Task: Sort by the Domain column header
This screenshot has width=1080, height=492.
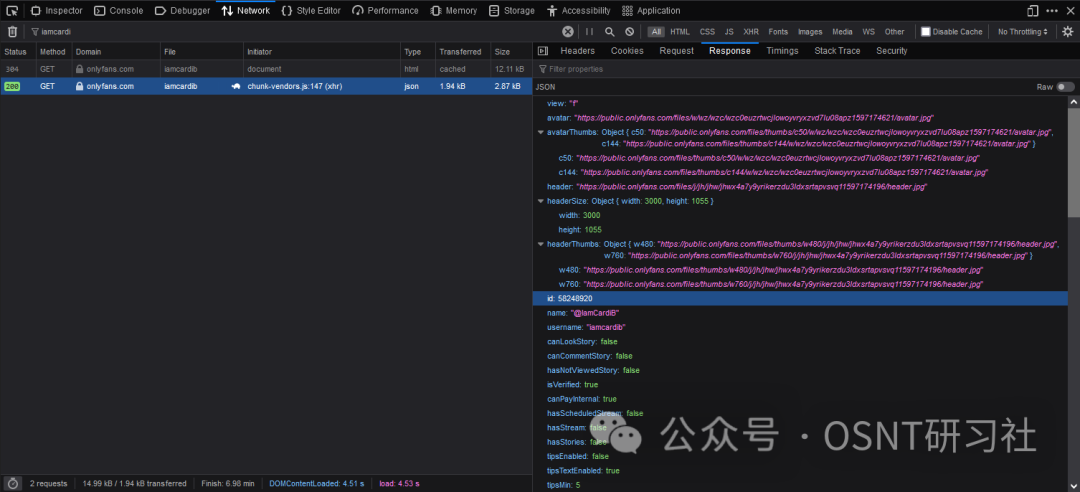Action: tap(116, 52)
